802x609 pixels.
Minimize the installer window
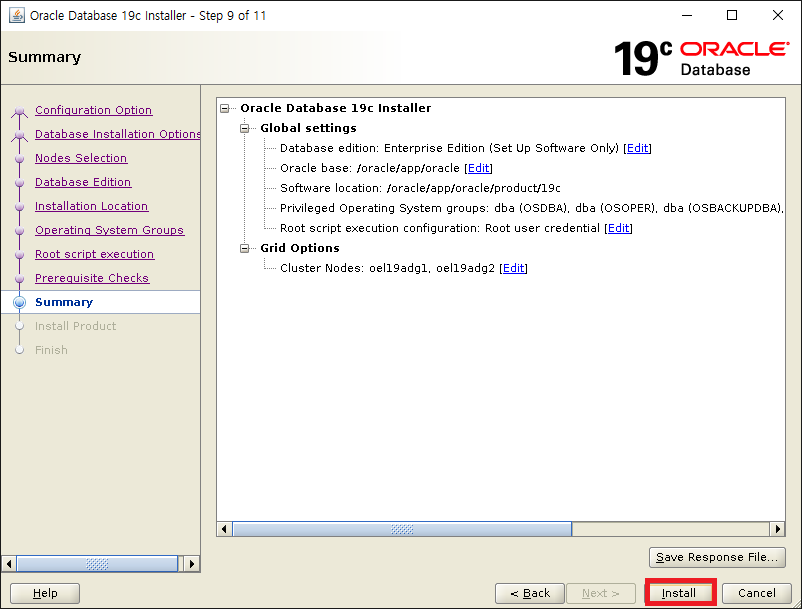tap(687, 15)
